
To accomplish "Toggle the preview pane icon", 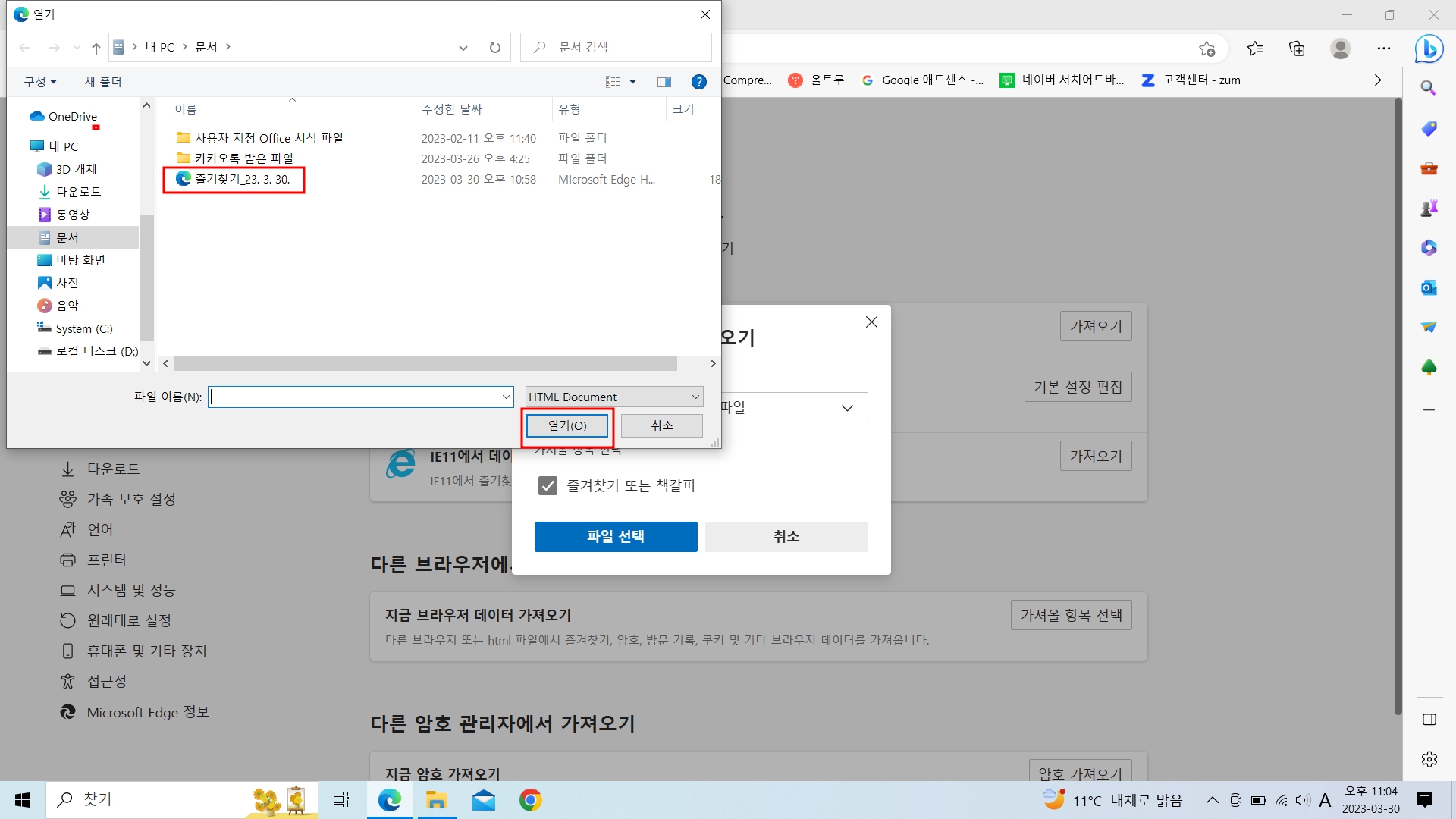I will point(664,82).
